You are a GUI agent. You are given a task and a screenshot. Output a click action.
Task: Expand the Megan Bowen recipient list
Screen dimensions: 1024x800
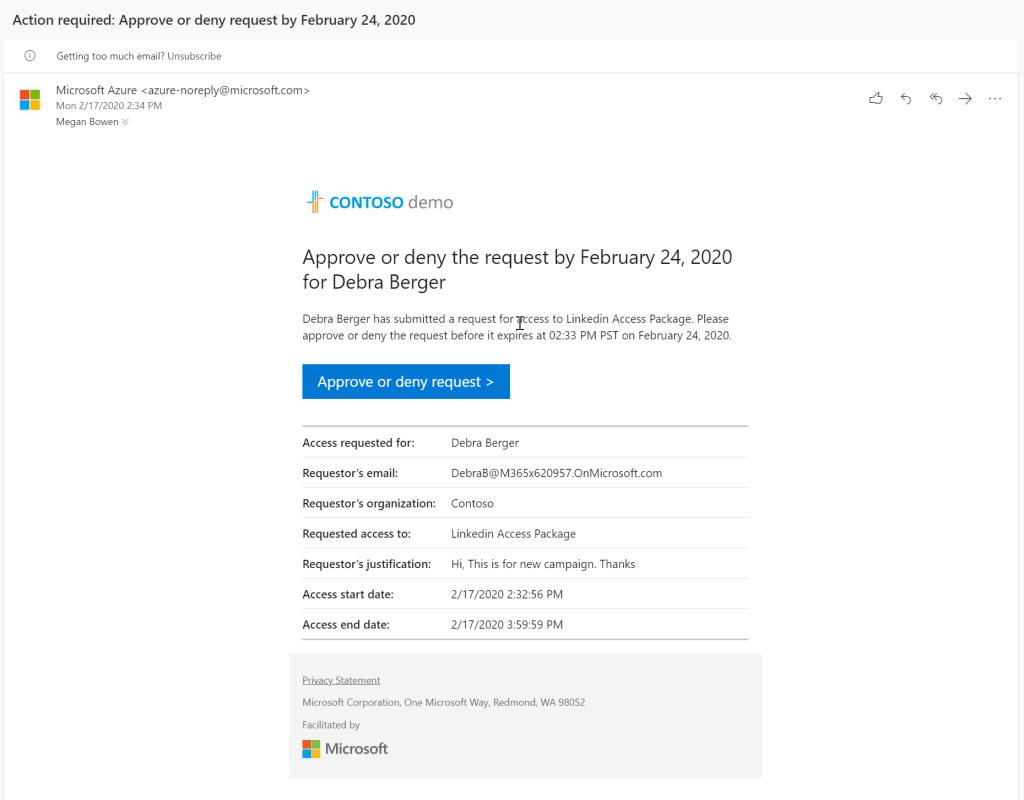(x=126, y=122)
